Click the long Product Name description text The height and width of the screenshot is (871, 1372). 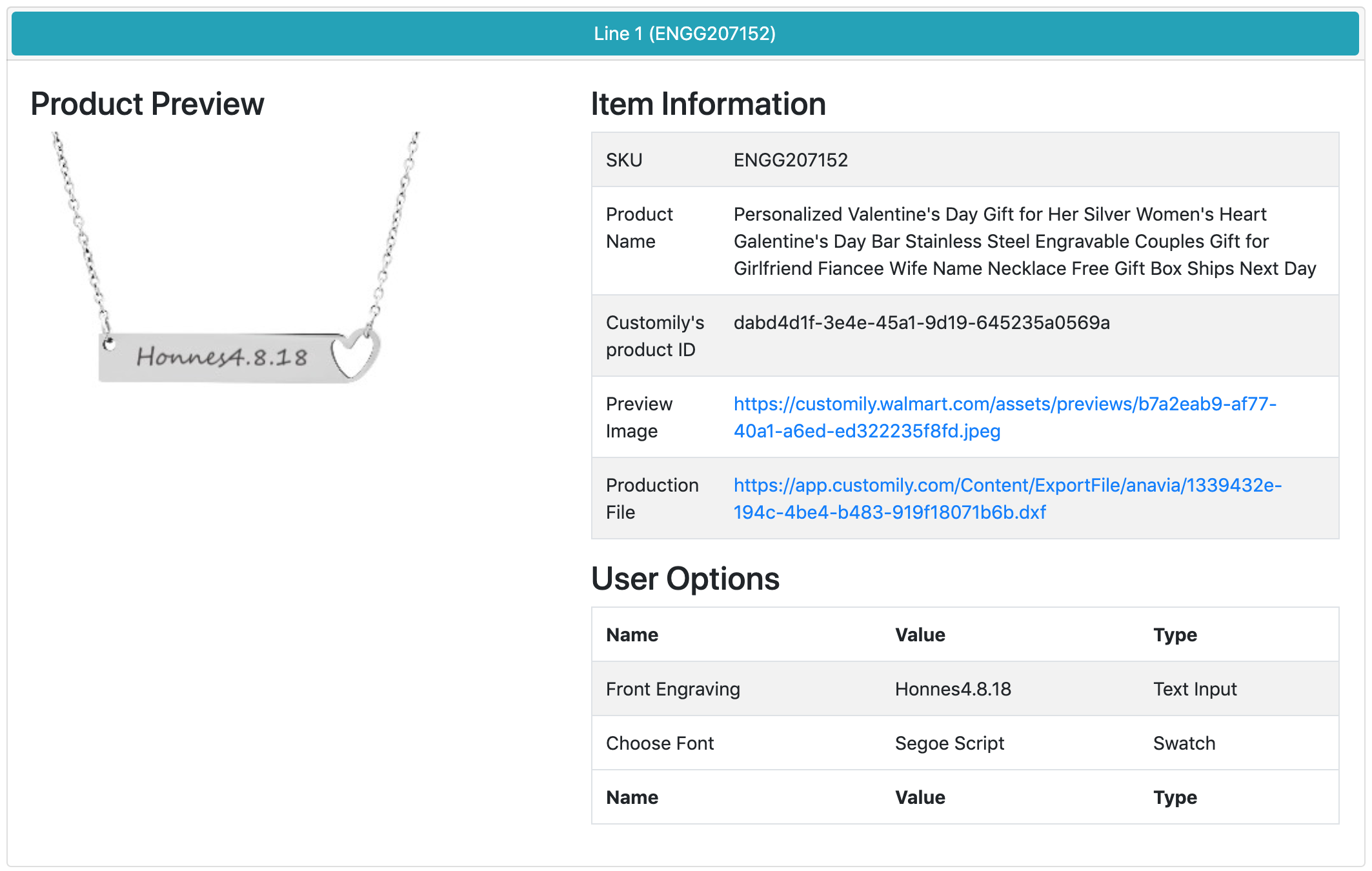pos(1024,241)
